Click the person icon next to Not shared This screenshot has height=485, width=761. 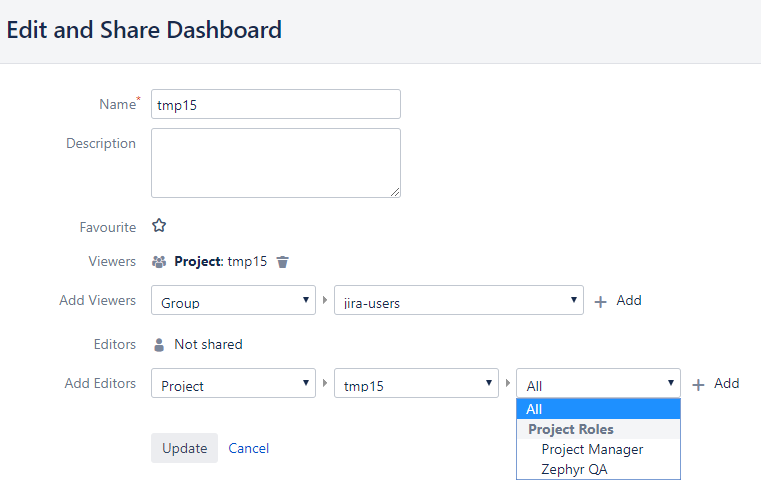159,345
